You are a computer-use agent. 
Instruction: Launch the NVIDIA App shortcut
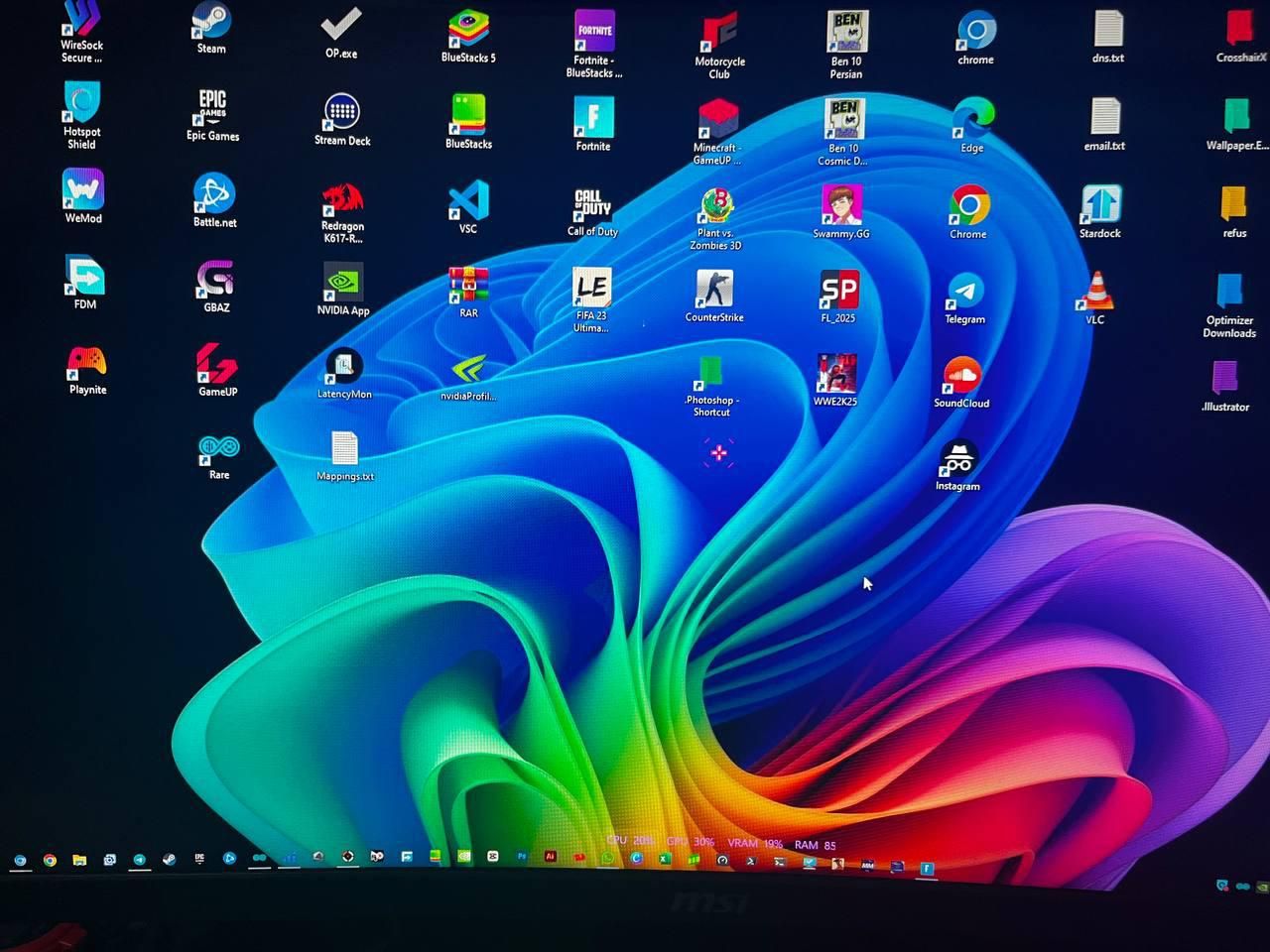pyautogui.click(x=343, y=290)
